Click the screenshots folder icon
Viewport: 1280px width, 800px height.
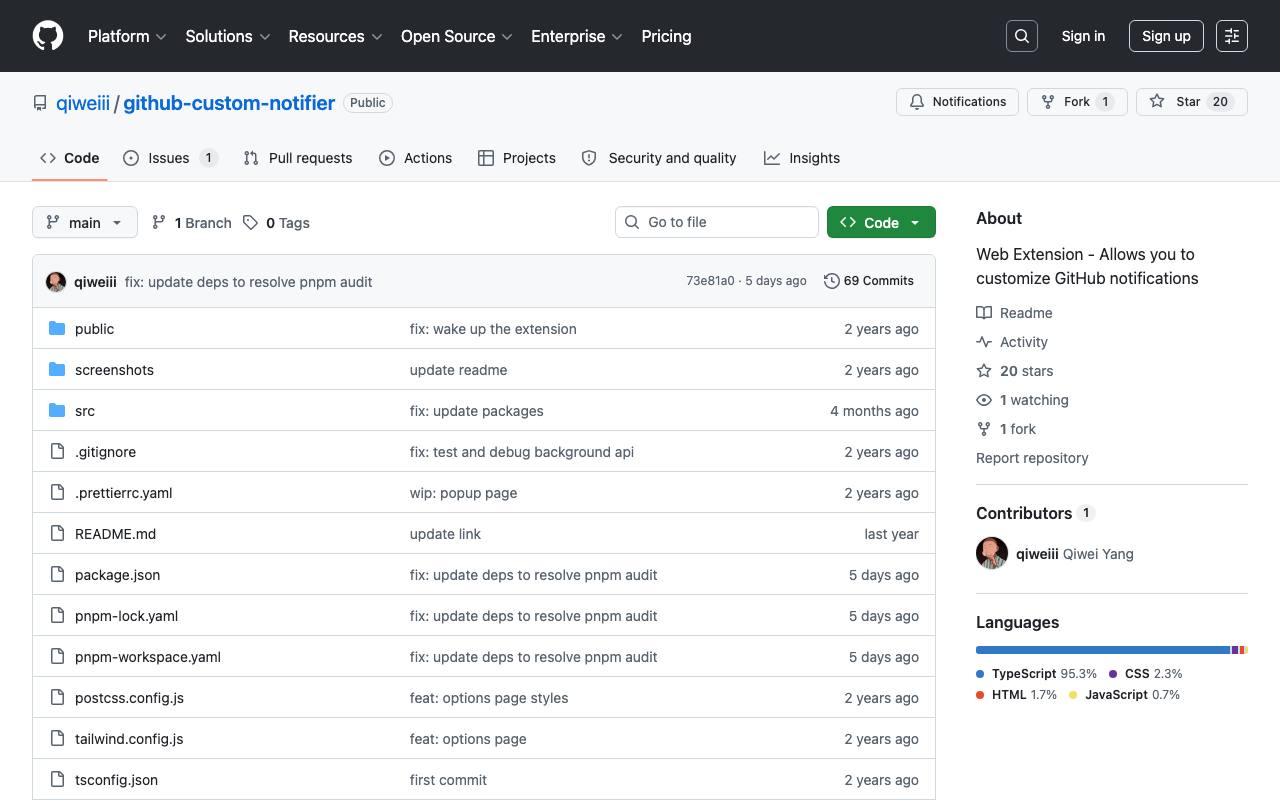tap(57, 370)
